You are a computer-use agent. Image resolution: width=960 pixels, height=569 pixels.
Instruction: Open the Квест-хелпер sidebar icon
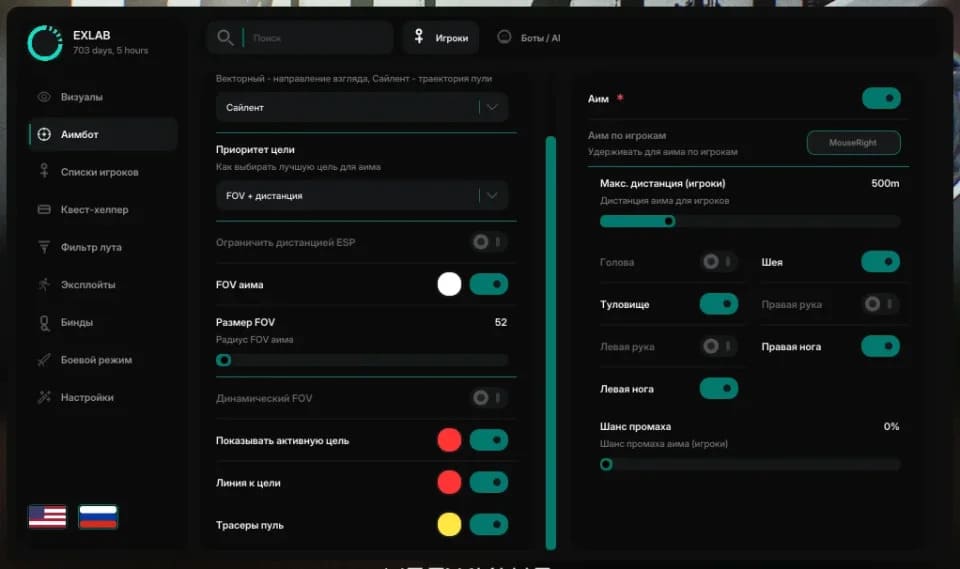click(44, 209)
